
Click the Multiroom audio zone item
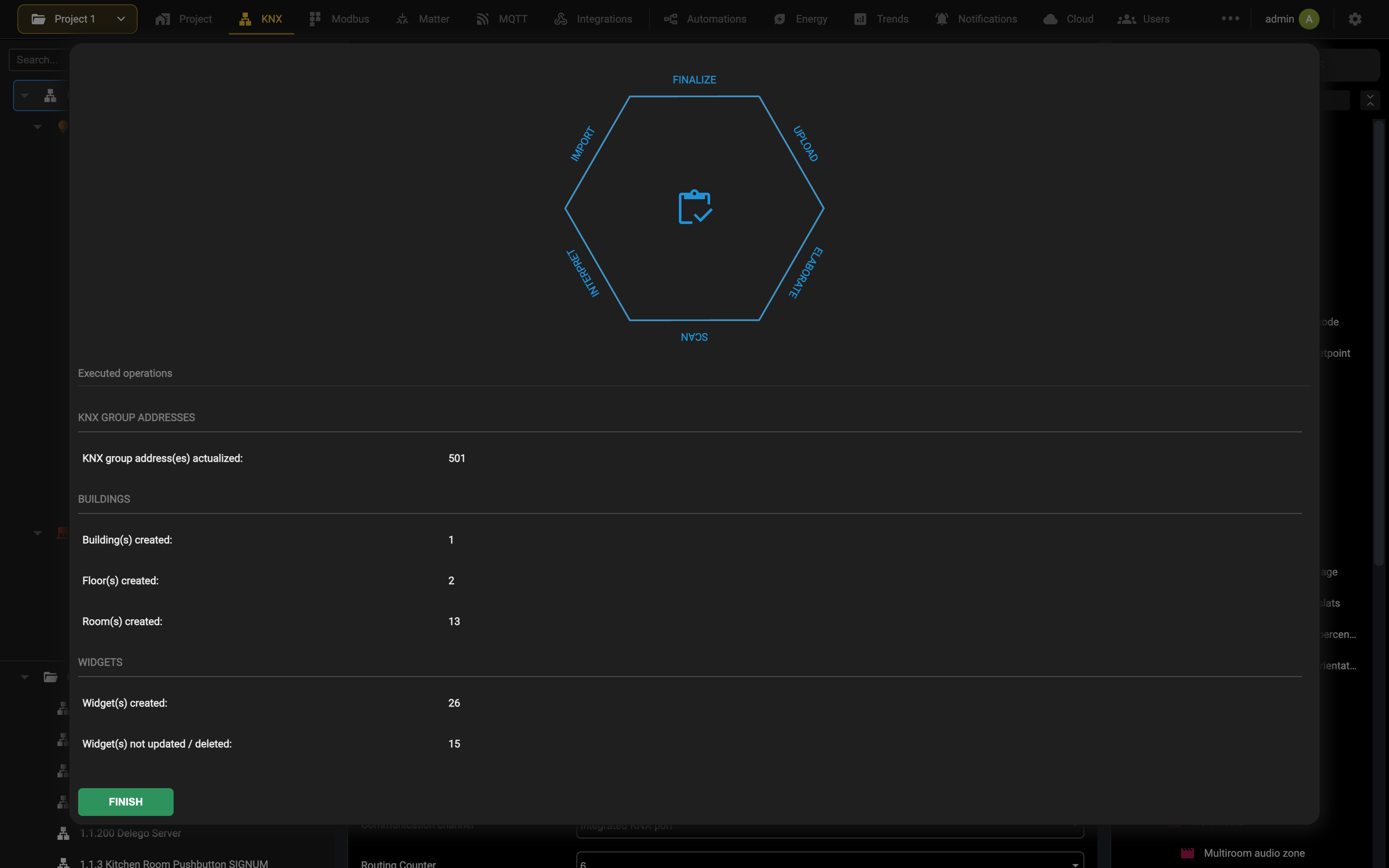tap(1254, 852)
